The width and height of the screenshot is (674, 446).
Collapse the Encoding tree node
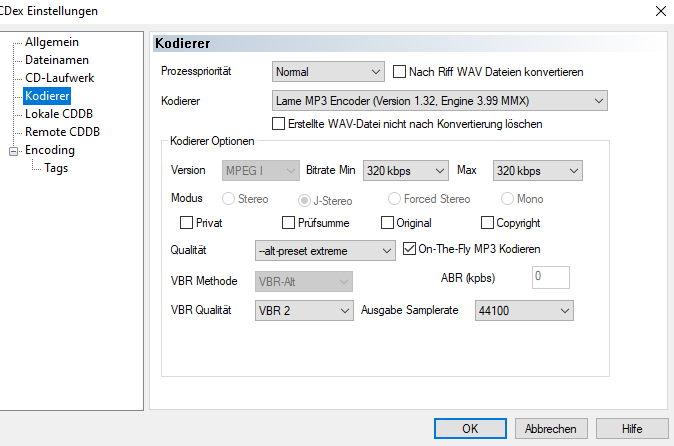click(x=13, y=151)
